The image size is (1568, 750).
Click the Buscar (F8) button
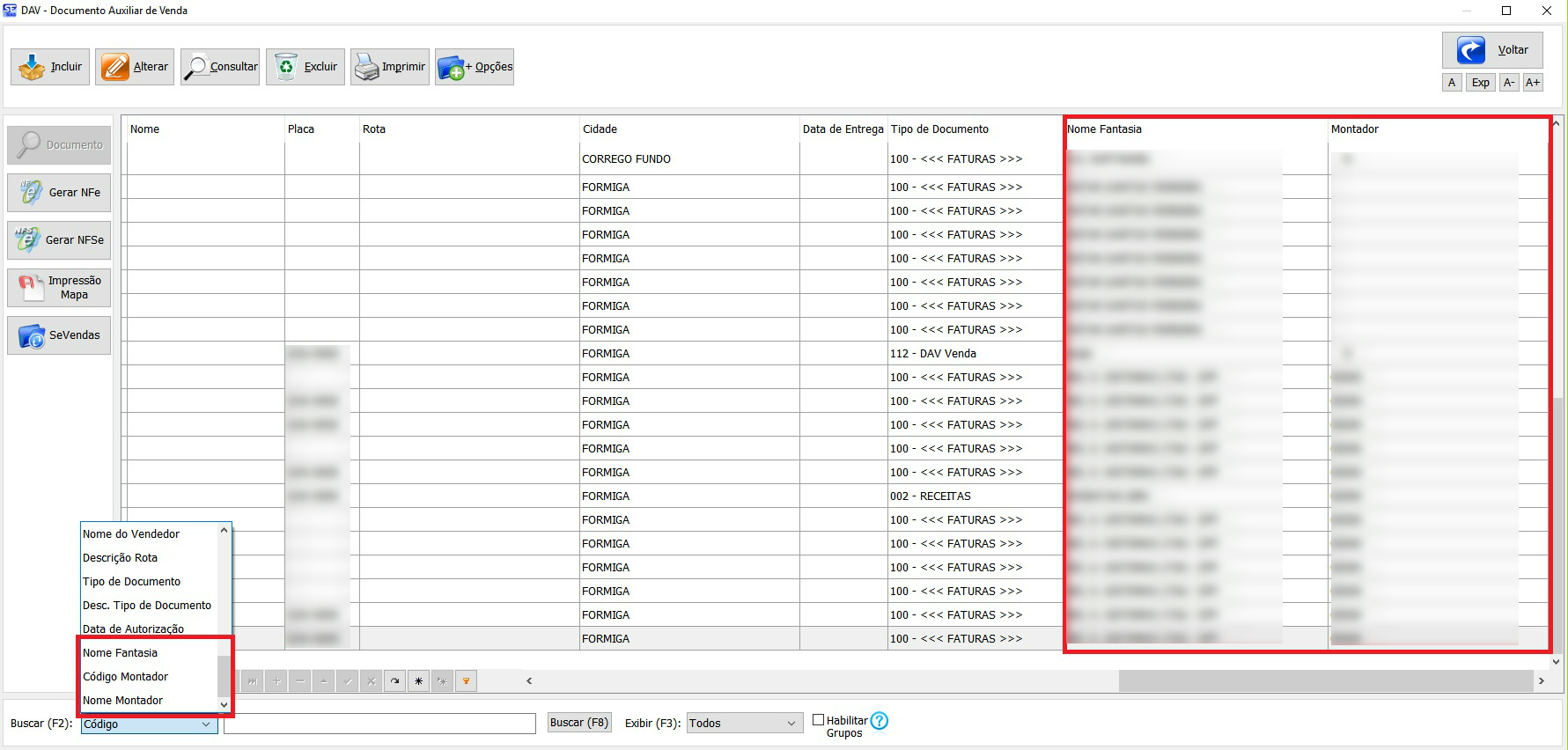click(x=578, y=723)
